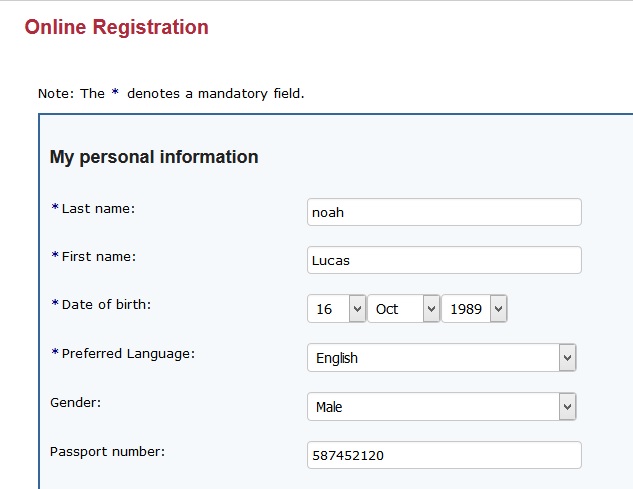Focus the First name text box
The width and height of the screenshot is (633, 489).
click(x=444, y=260)
